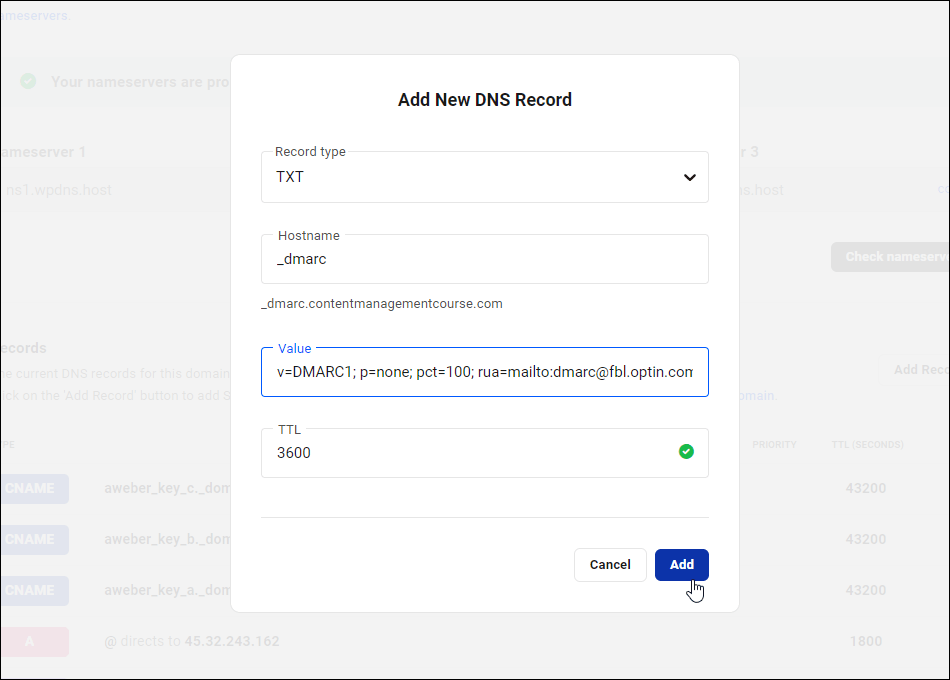Click the blue Add button
The image size is (950, 680).
tap(682, 565)
